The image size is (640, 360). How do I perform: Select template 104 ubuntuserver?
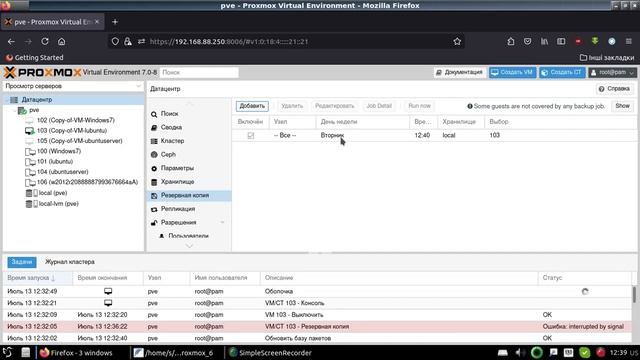62,172
